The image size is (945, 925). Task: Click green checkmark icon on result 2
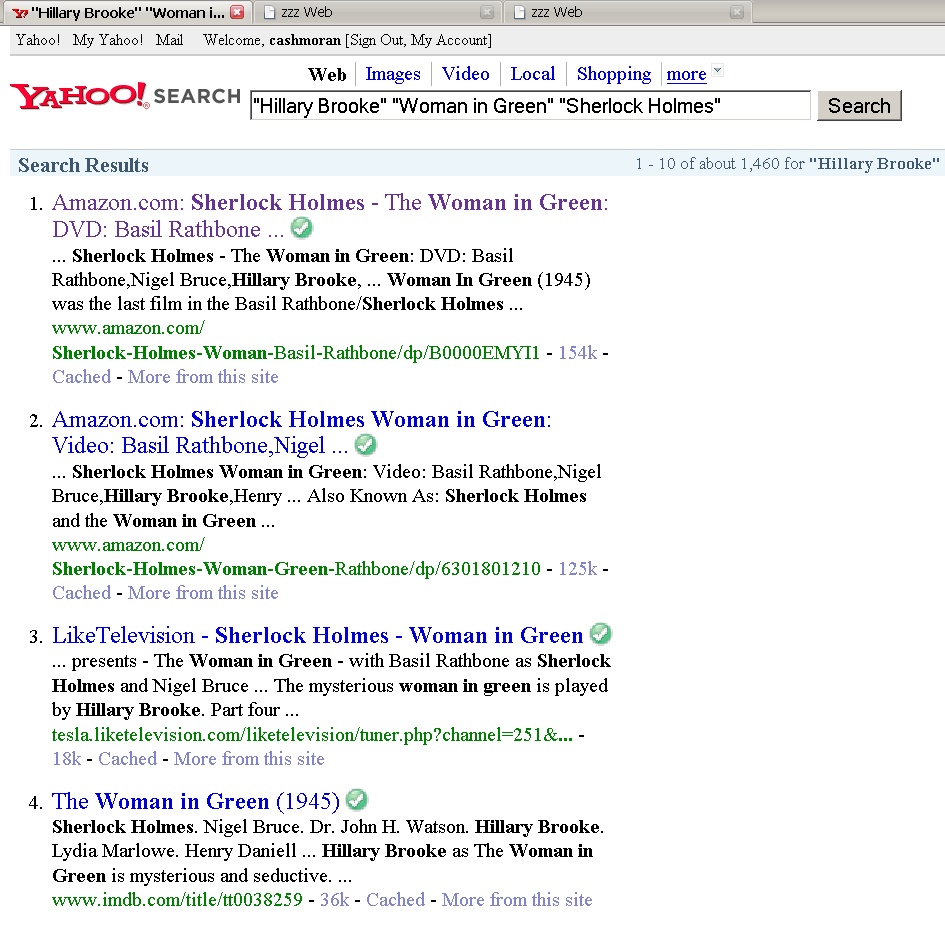365,445
